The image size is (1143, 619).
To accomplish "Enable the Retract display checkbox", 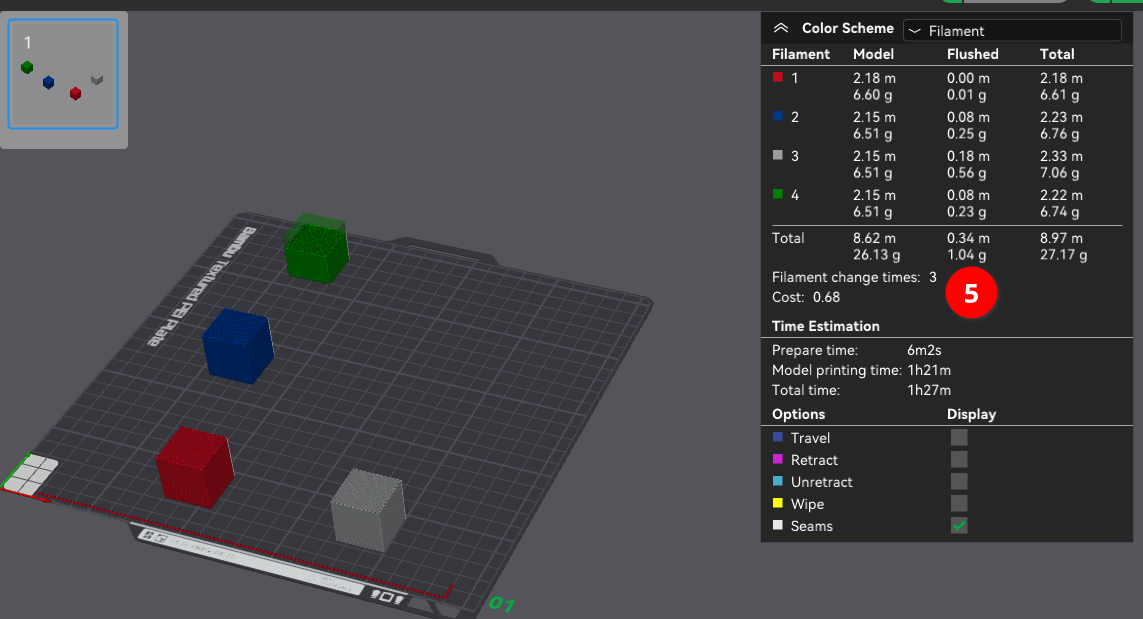I will point(959,459).
